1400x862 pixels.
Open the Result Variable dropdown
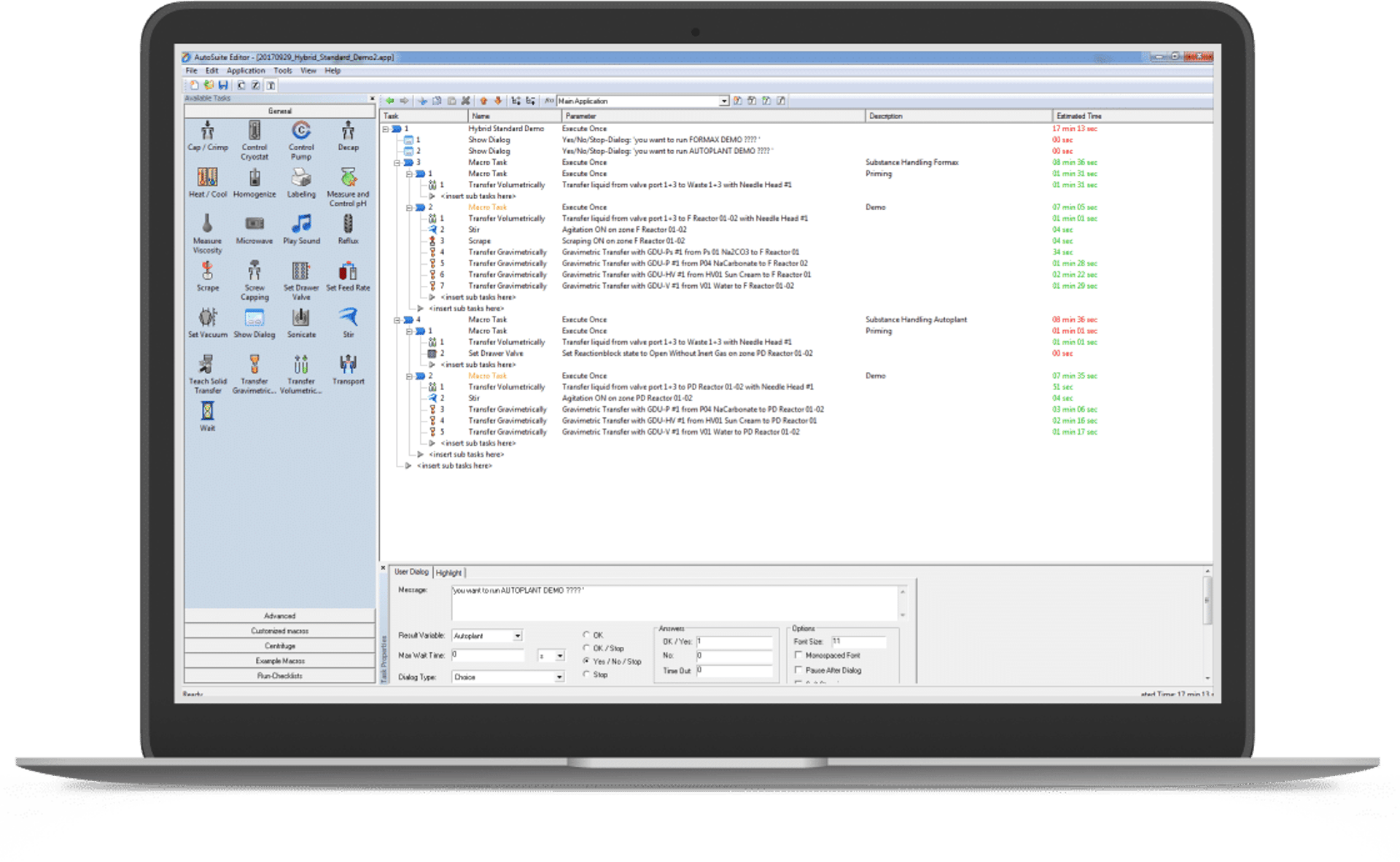pyautogui.click(x=518, y=635)
